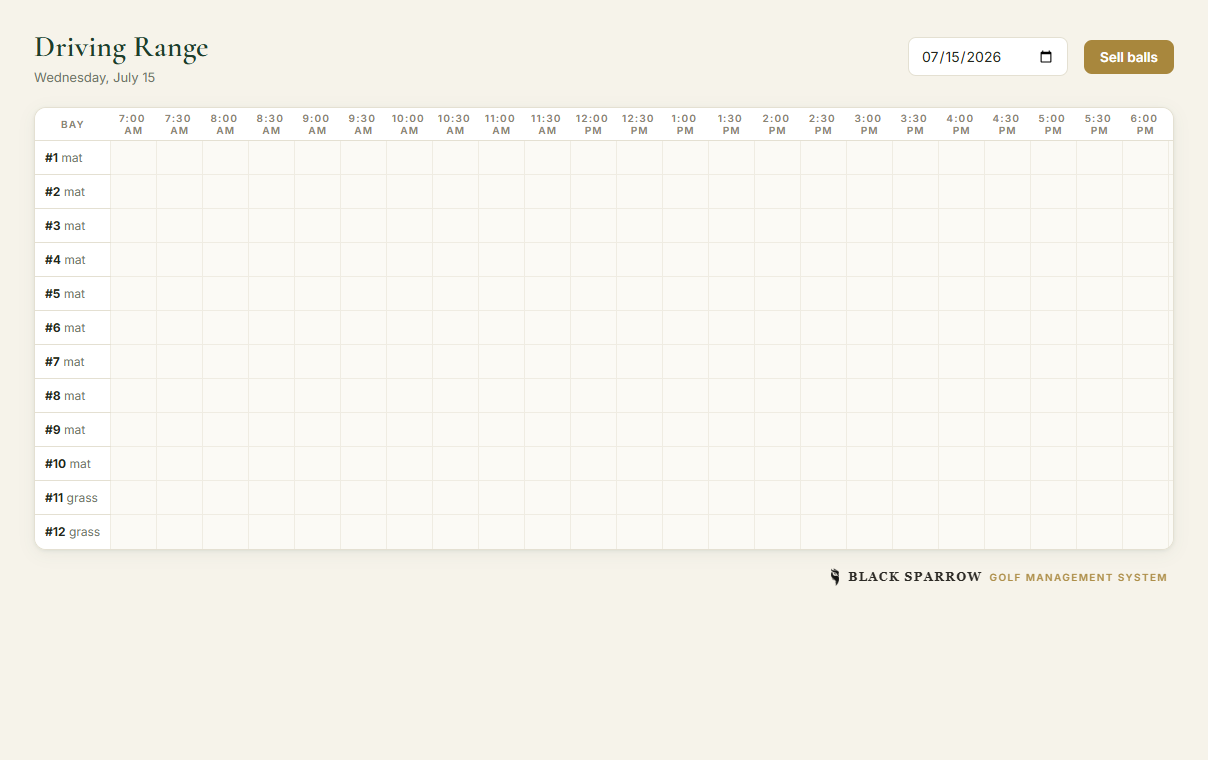Click the 07/15/2026 date input field

tap(988, 57)
